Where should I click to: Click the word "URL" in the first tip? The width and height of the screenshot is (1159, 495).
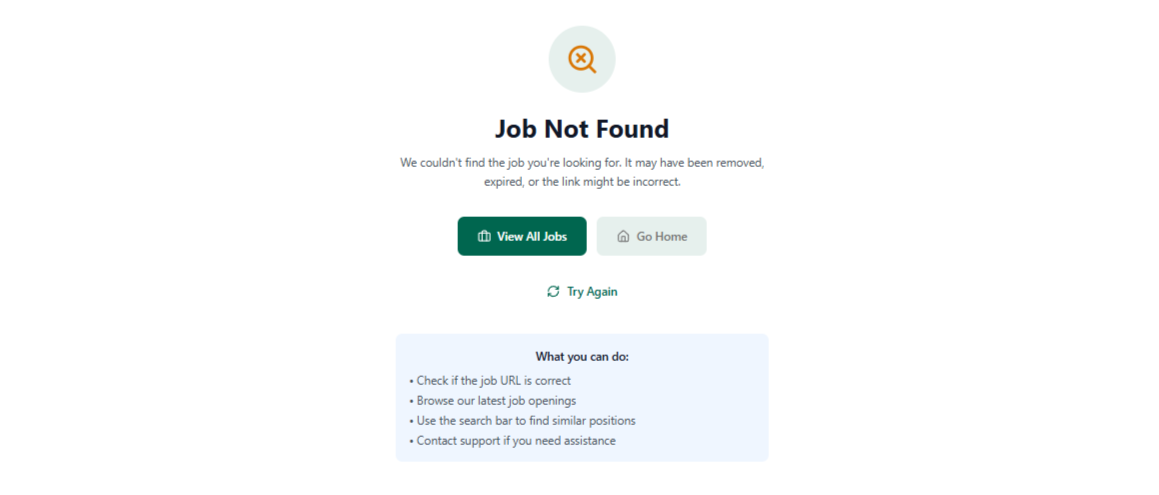[x=506, y=381]
